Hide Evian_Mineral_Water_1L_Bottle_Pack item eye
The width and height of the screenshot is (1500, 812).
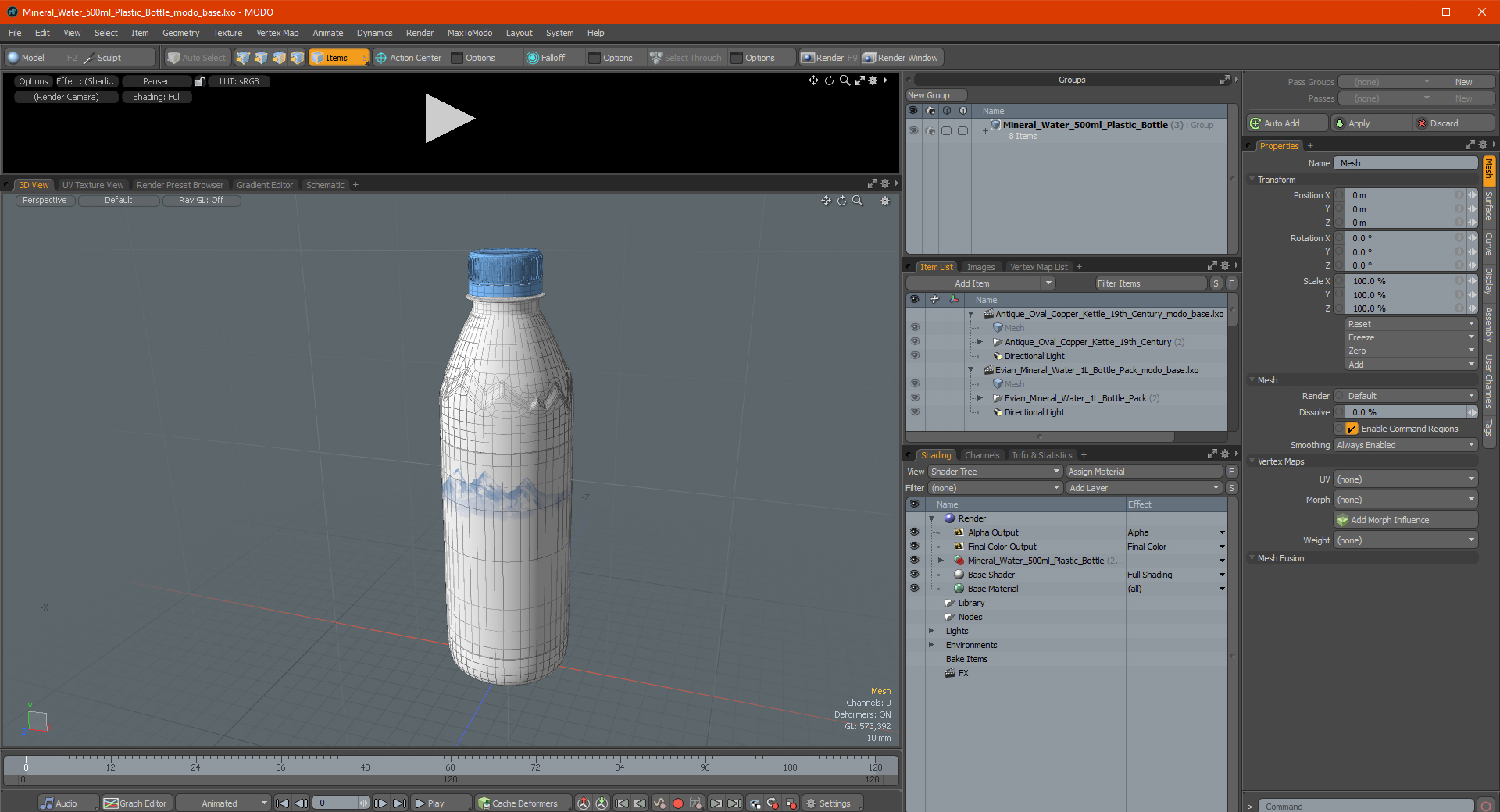[915, 398]
